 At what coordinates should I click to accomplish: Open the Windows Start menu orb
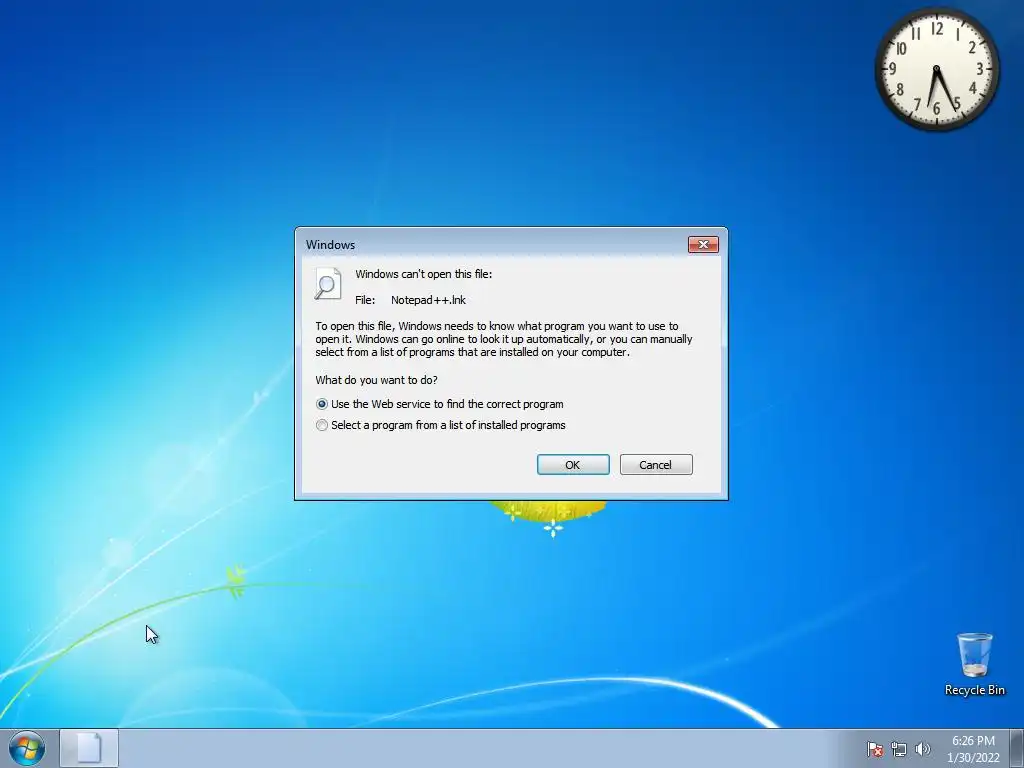pos(27,748)
